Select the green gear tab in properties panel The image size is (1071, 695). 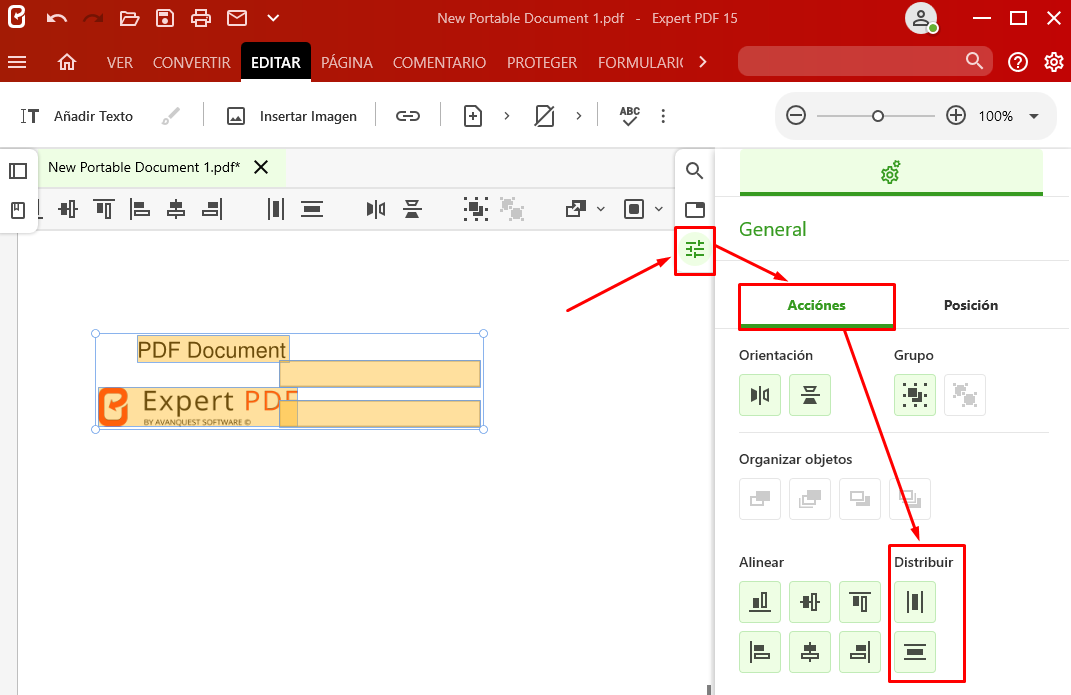891,173
